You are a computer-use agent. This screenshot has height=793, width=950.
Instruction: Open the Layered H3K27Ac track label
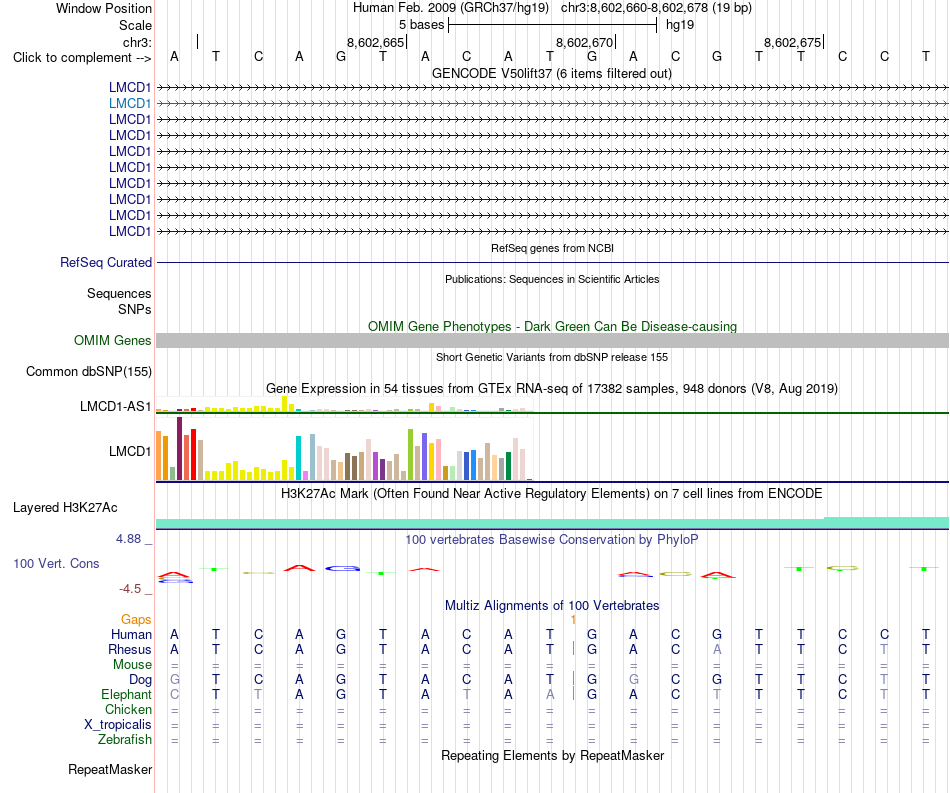point(65,508)
